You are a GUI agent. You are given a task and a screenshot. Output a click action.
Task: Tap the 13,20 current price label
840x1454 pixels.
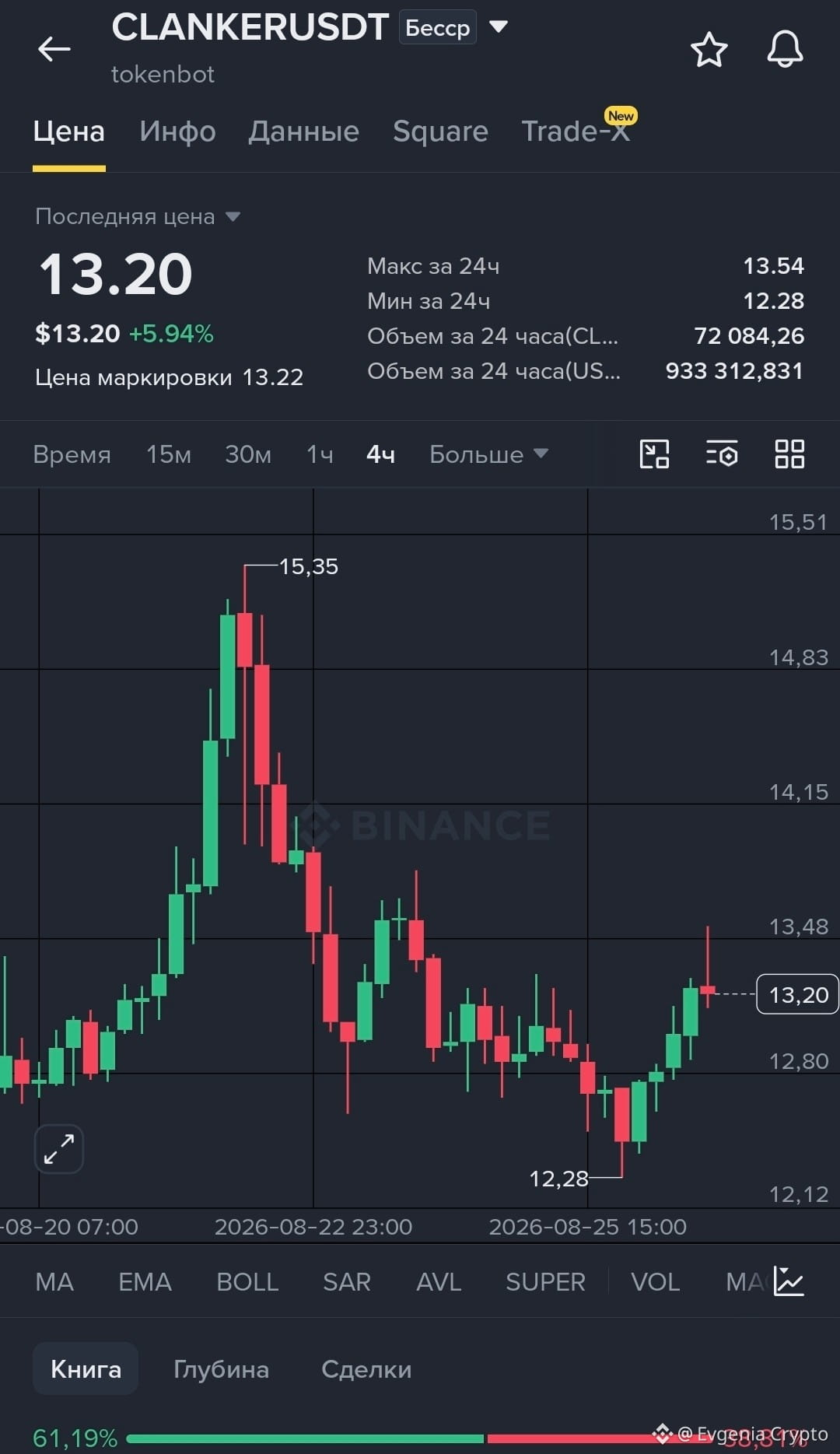click(x=798, y=994)
